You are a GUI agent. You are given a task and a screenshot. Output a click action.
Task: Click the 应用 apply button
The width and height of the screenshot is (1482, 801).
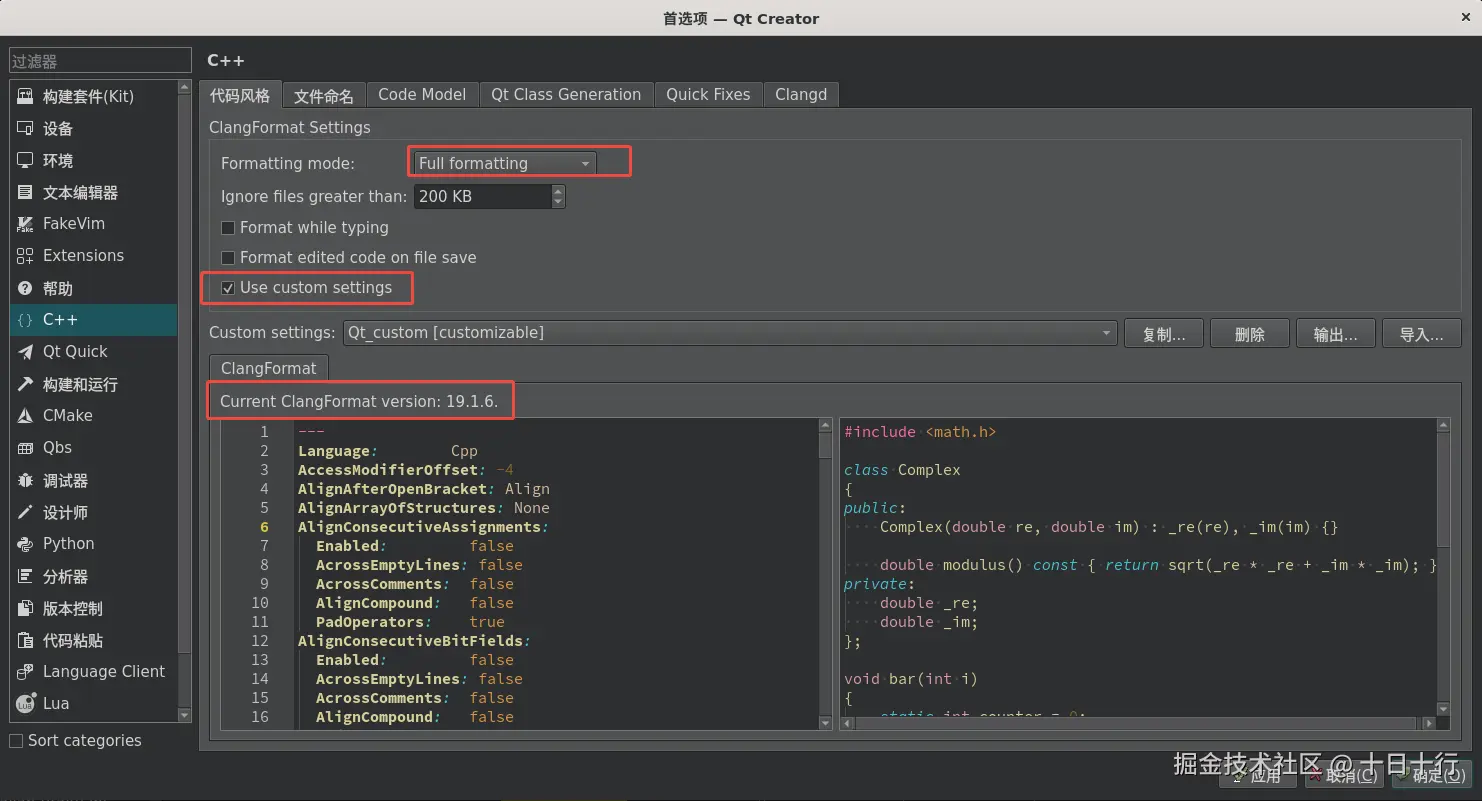click(1257, 775)
